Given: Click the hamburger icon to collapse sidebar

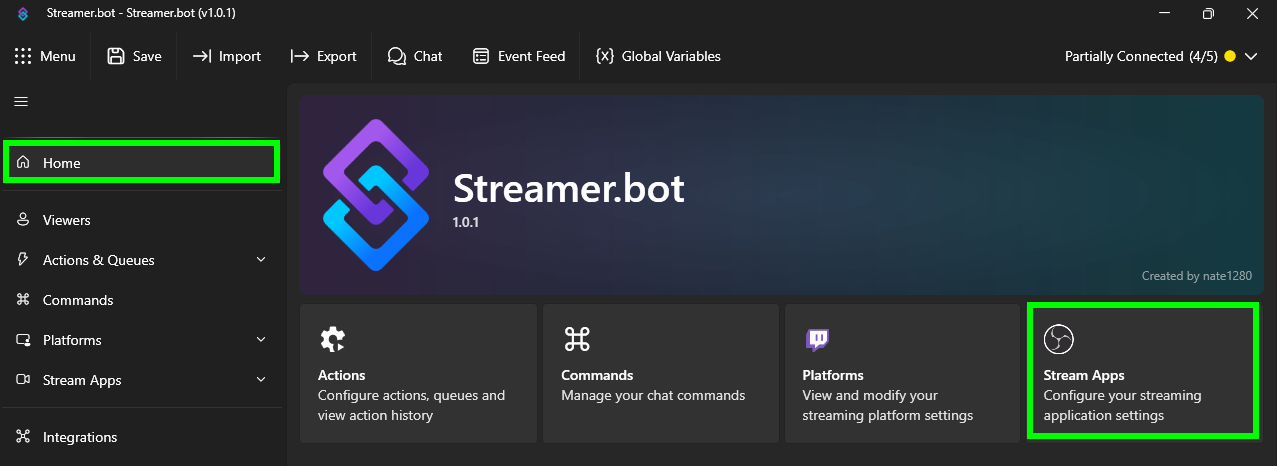Looking at the screenshot, I should point(21,101).
